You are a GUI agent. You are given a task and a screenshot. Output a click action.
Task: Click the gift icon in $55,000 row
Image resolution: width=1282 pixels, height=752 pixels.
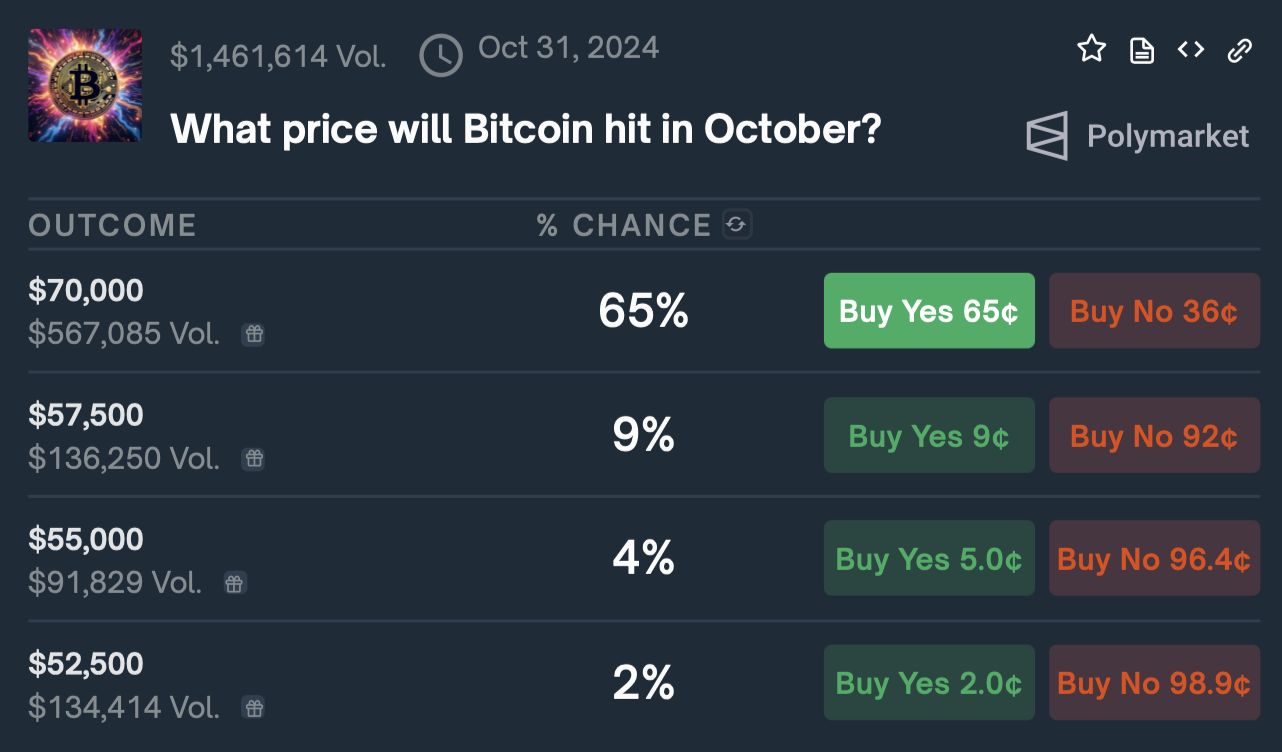[x=235, y=583]
